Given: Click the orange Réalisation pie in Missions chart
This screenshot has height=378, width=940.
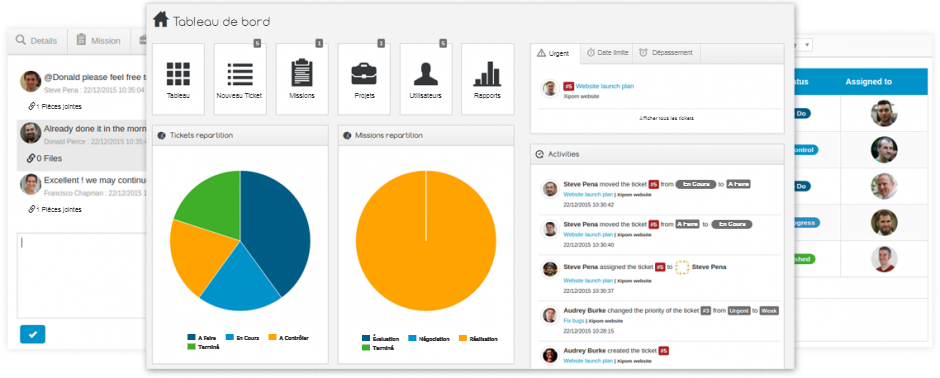Looking at the screenshot, I should (x=426, y=240).
